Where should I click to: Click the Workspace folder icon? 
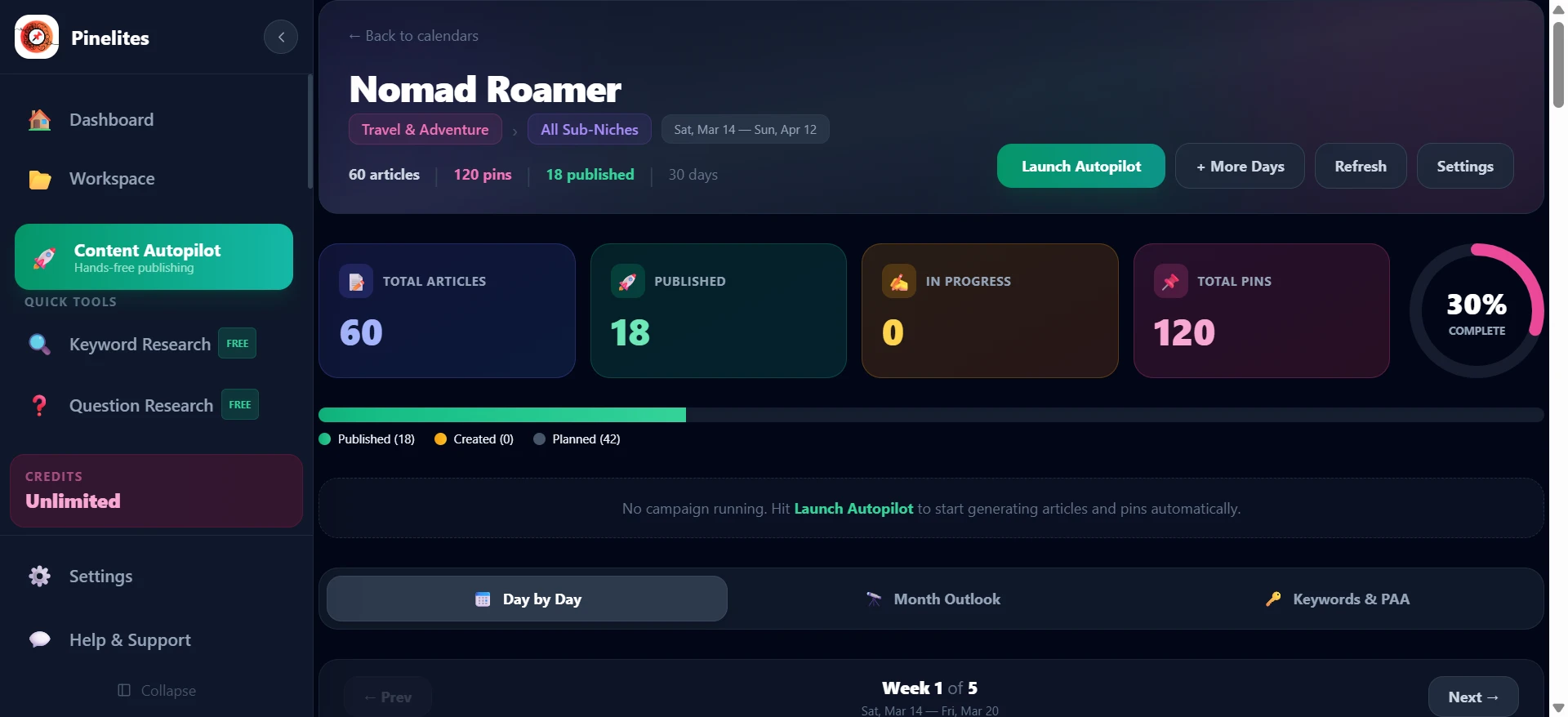[39, 179]
